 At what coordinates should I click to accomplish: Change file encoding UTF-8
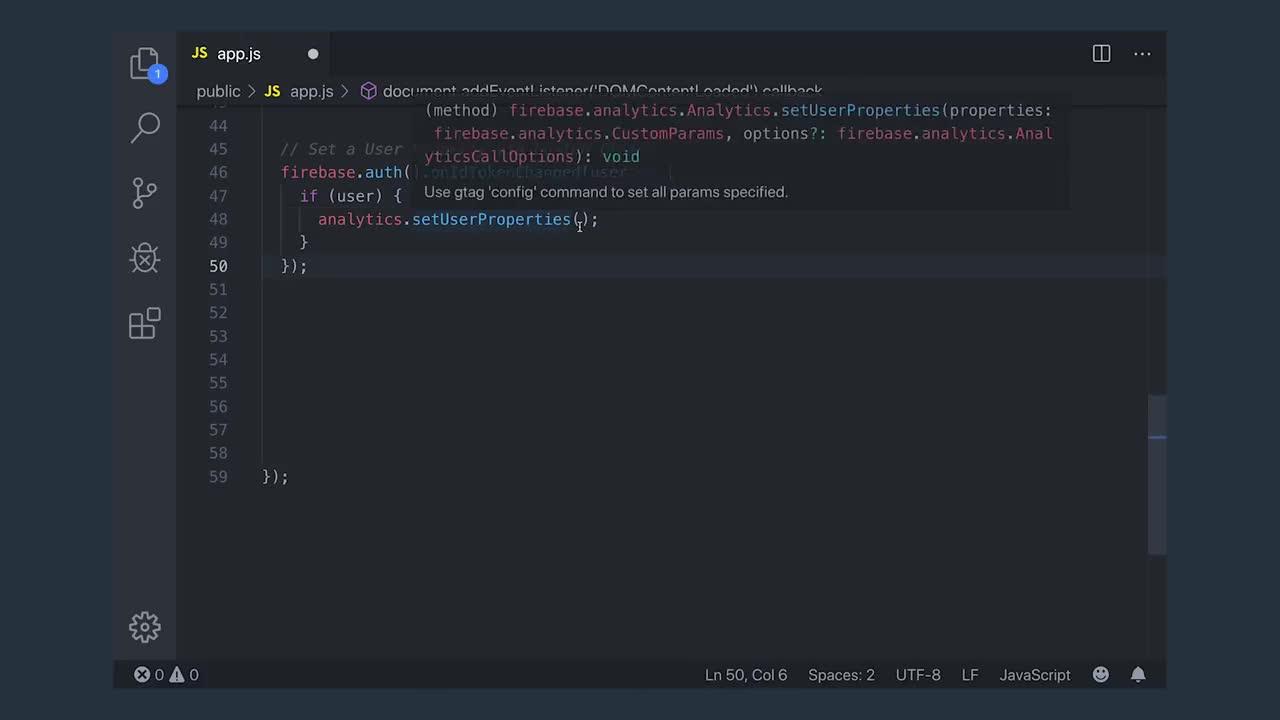pyautogui.click(x=918, y=675)
